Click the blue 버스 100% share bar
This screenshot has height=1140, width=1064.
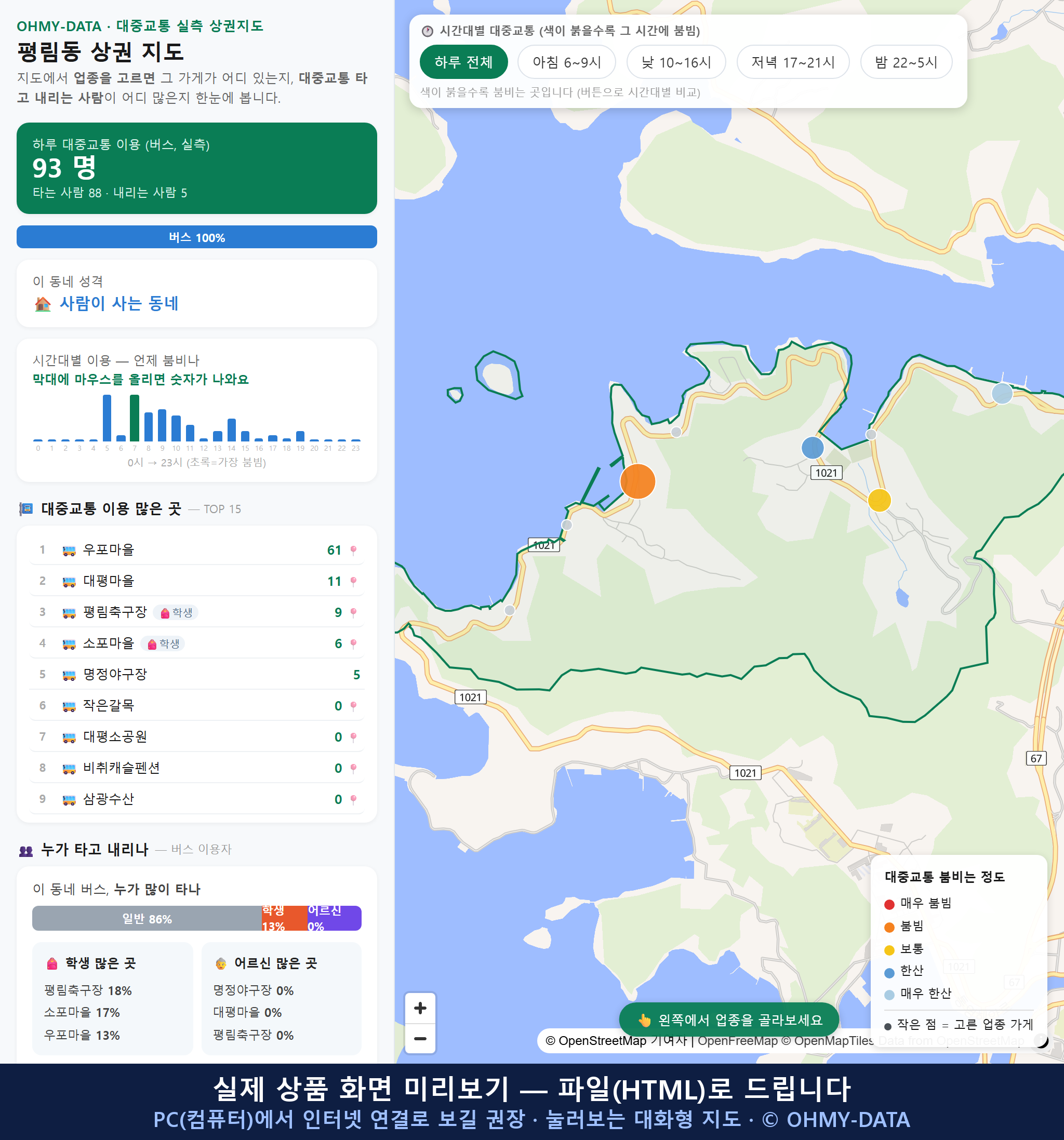(197, 237)
